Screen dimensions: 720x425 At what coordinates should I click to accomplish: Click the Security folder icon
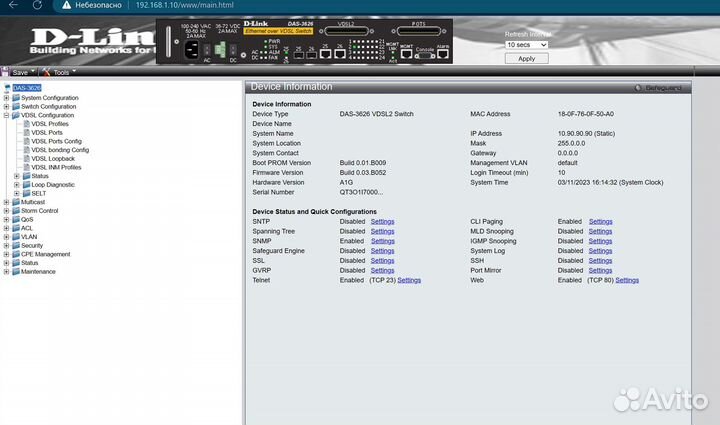pos(16,246)
